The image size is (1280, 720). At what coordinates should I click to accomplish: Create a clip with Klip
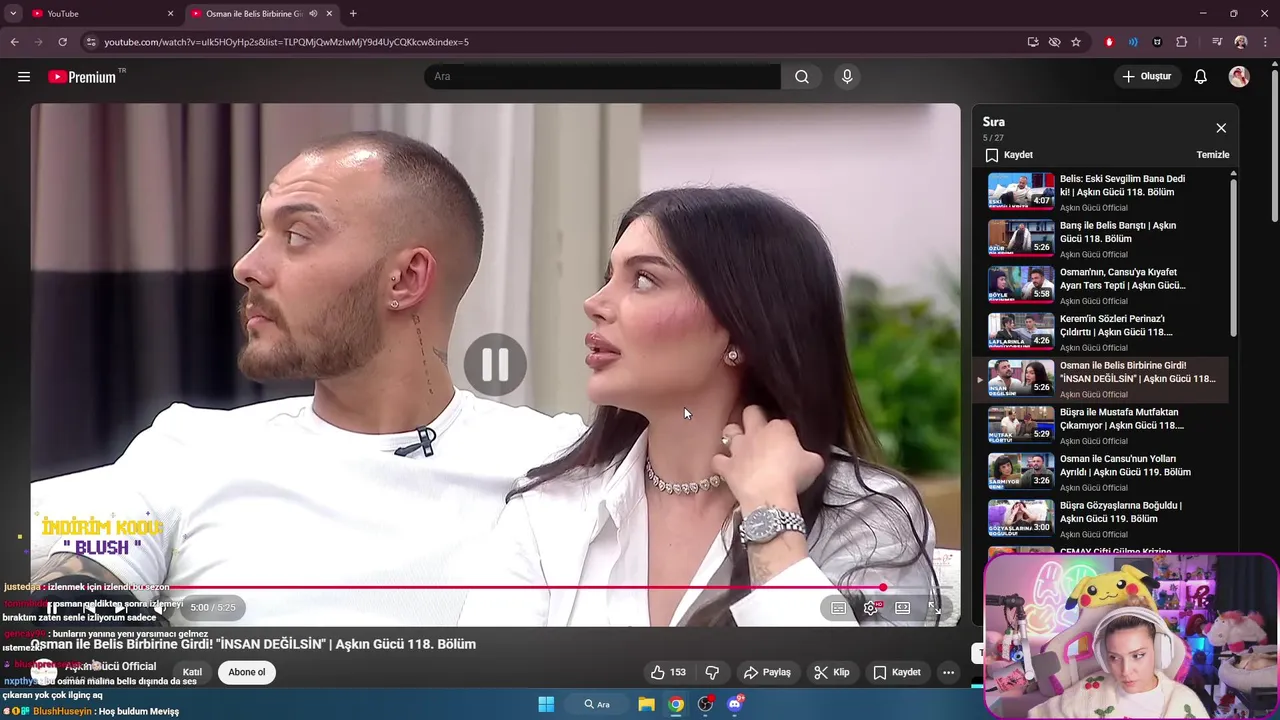pos(831,672)
